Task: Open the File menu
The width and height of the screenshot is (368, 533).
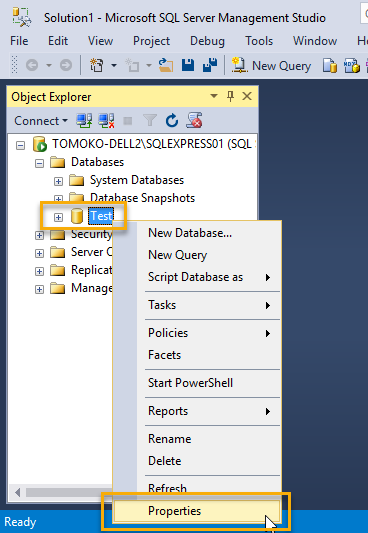Action: (x=19, y=41)
